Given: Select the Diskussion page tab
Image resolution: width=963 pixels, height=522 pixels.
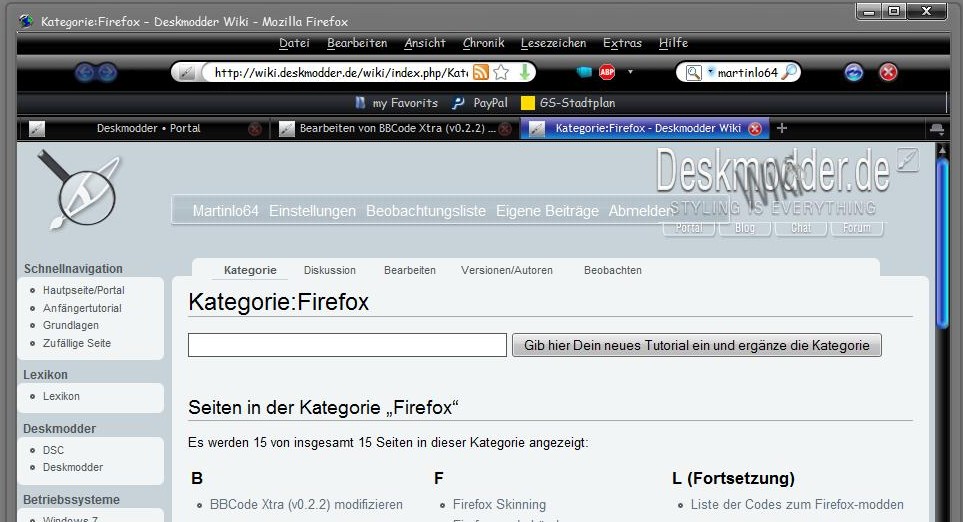Looking at the screenshot, I should tap(330, 270).
